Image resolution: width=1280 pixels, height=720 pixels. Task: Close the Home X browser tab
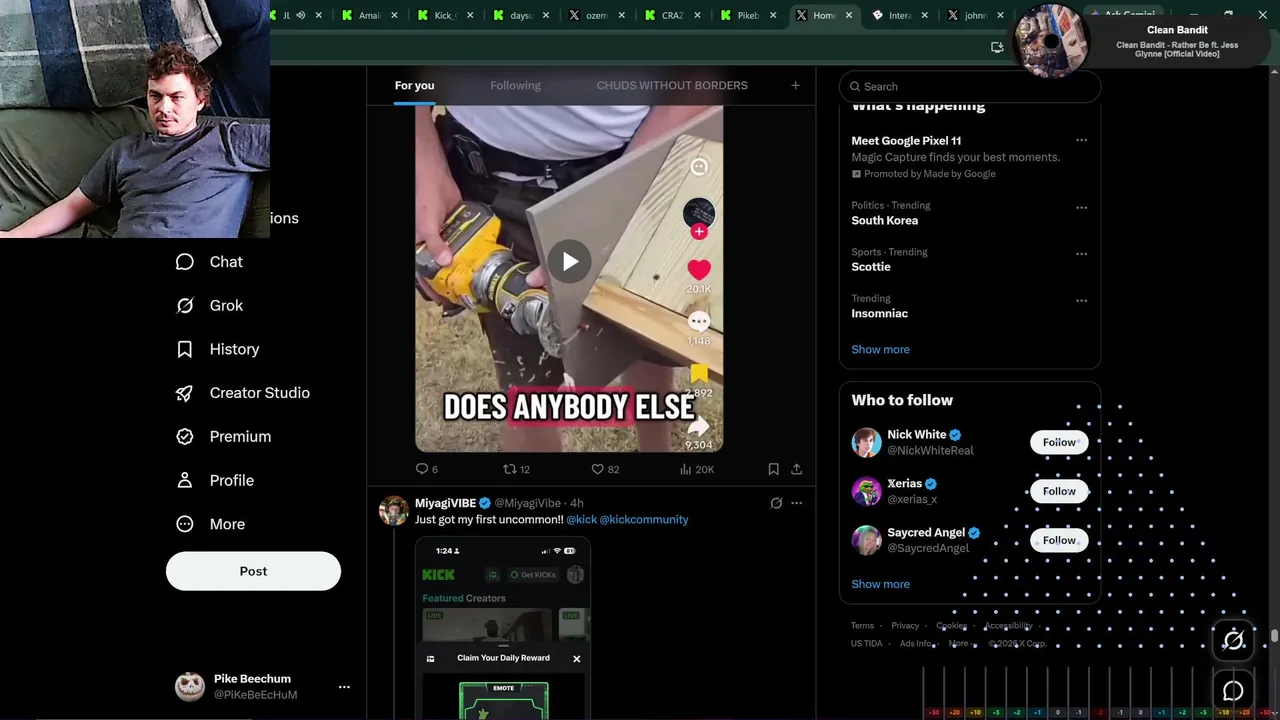click(849, 15)
